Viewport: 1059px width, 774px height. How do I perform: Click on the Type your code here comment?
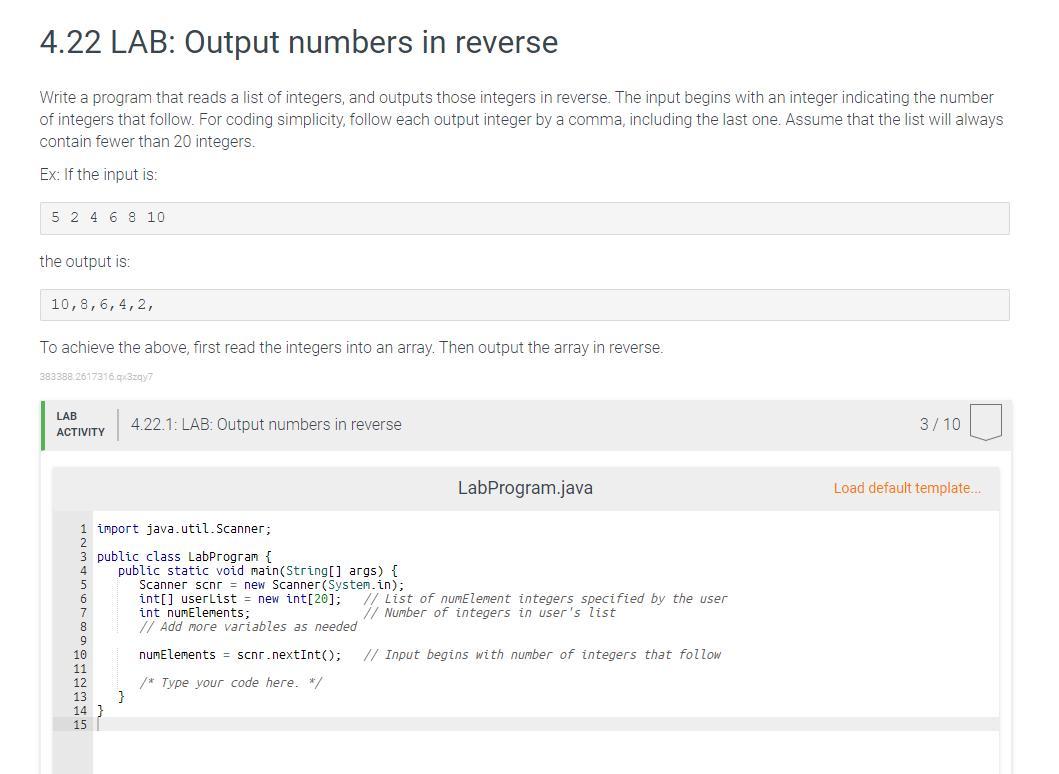pyautogui.click(x=230, y=682)
